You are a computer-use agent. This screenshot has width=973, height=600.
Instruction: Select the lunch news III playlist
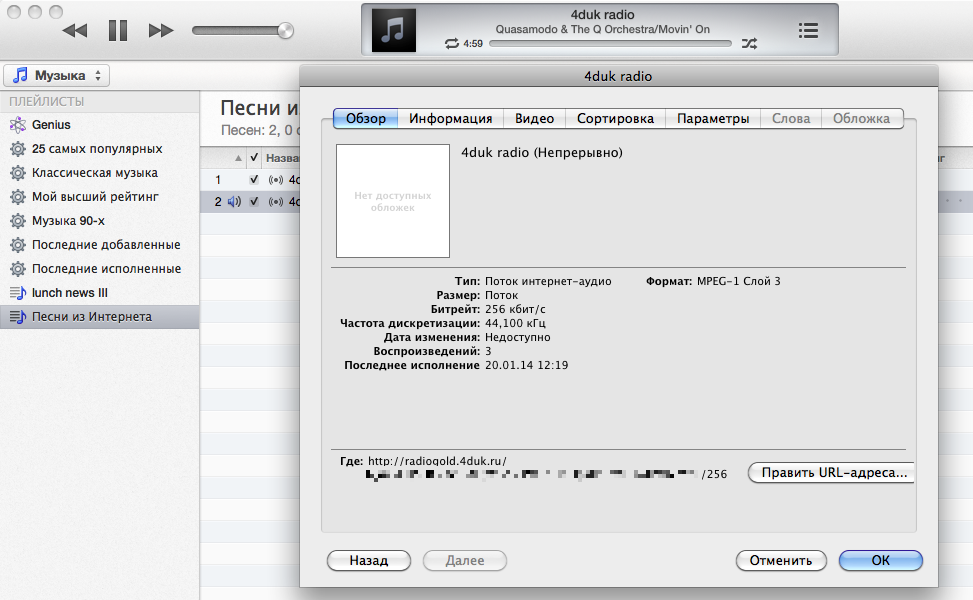69,293
